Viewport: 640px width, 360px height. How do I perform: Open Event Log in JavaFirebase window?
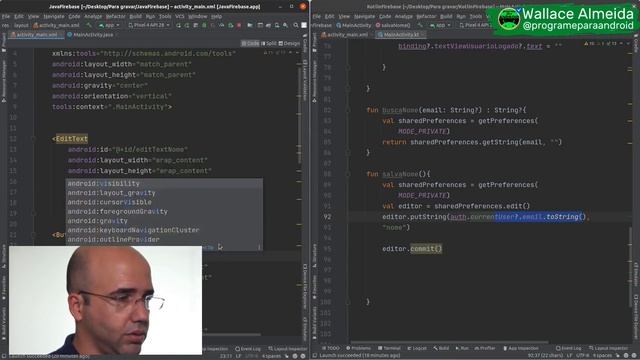[x=248, y=349]
